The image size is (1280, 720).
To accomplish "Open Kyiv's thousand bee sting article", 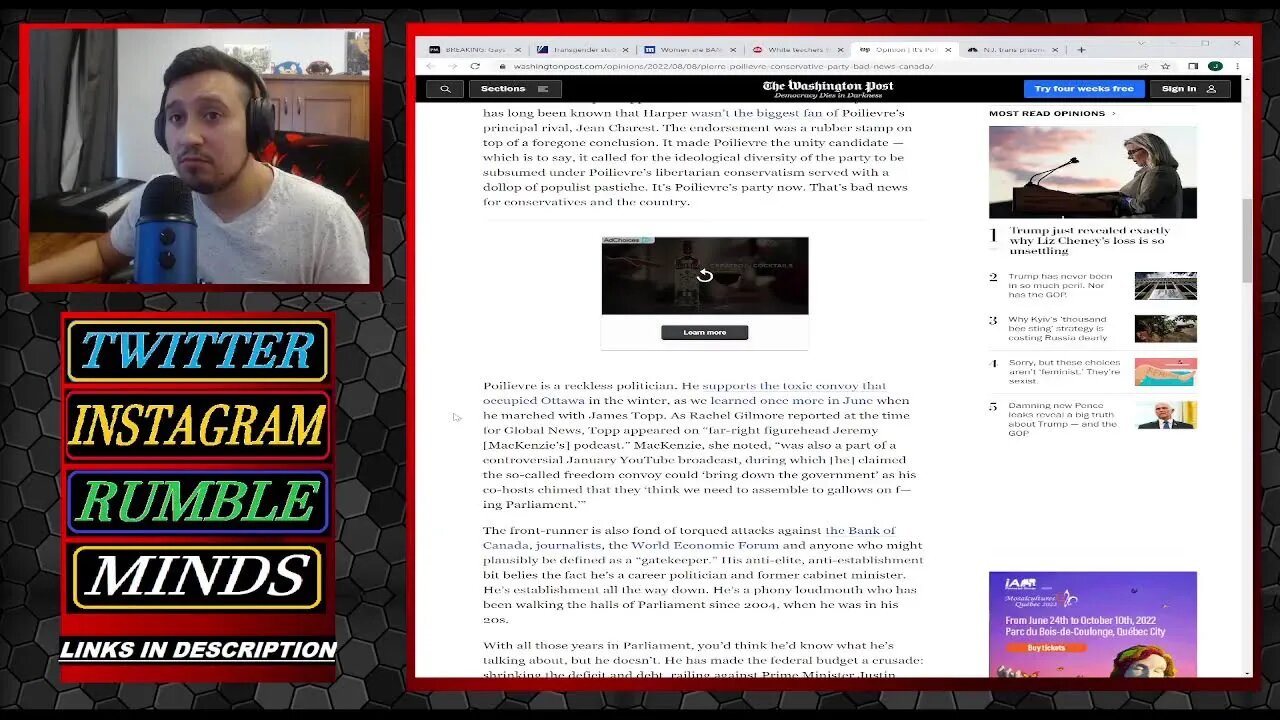I will [x=1058, y=328].
